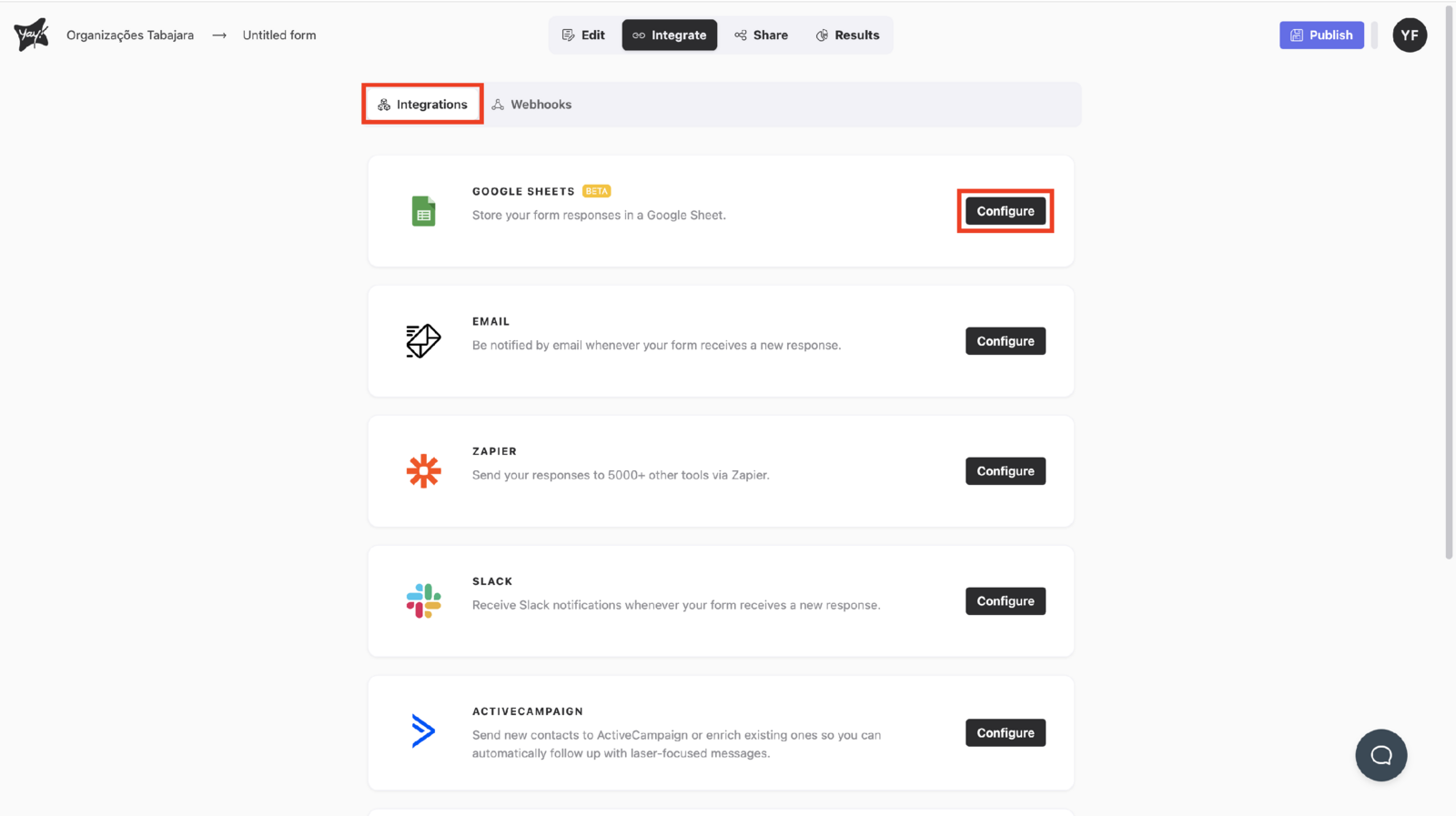1456x816 pixels.
Task: Select the Integrate tab
Action: tap(670, 35)
